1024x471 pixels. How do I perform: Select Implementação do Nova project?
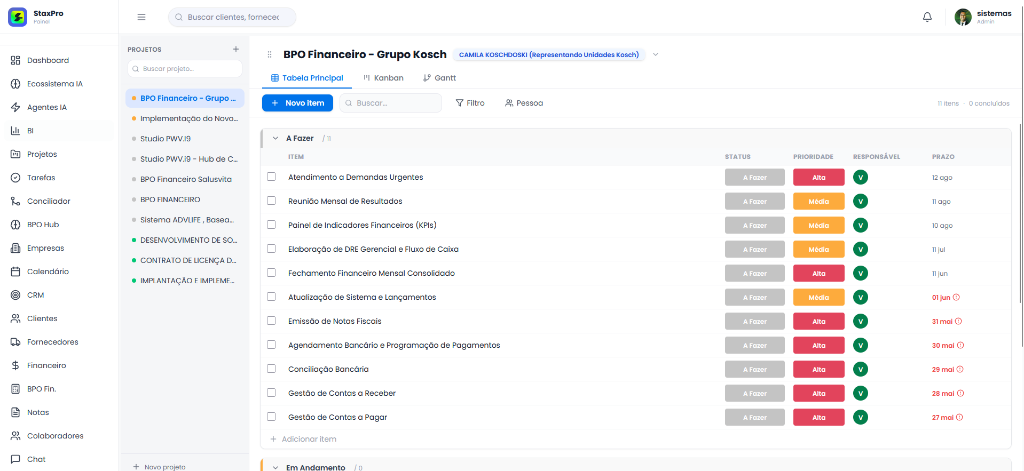click(185, 118)
